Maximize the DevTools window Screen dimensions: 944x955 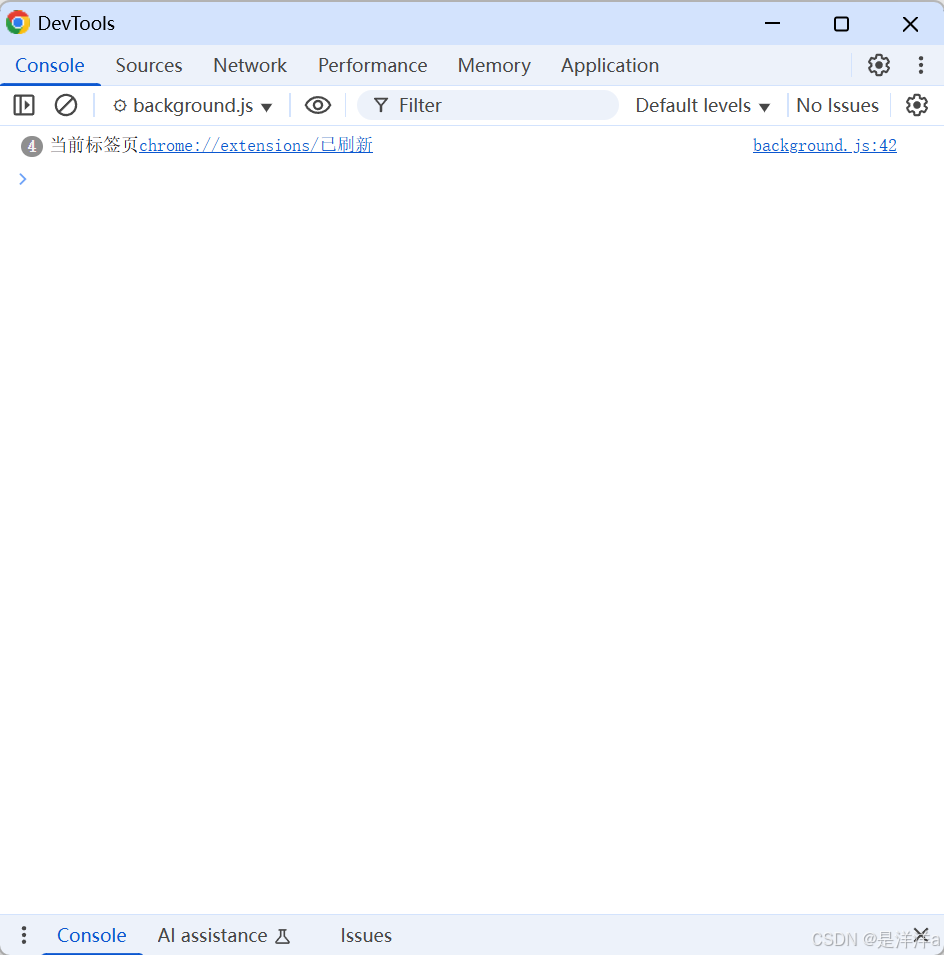[x=841, y=23]
